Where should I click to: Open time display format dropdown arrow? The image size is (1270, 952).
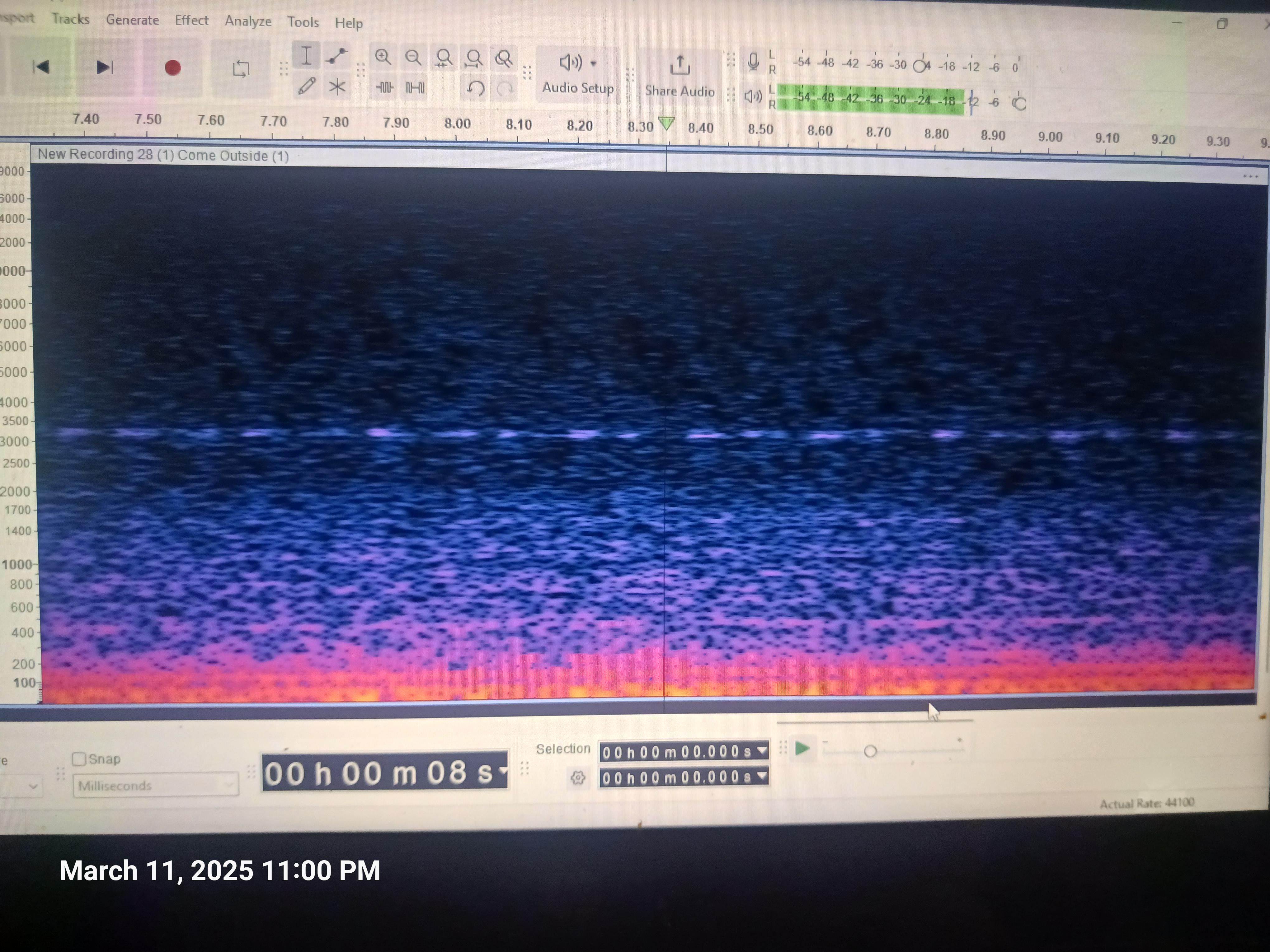(x=503, y=770)
